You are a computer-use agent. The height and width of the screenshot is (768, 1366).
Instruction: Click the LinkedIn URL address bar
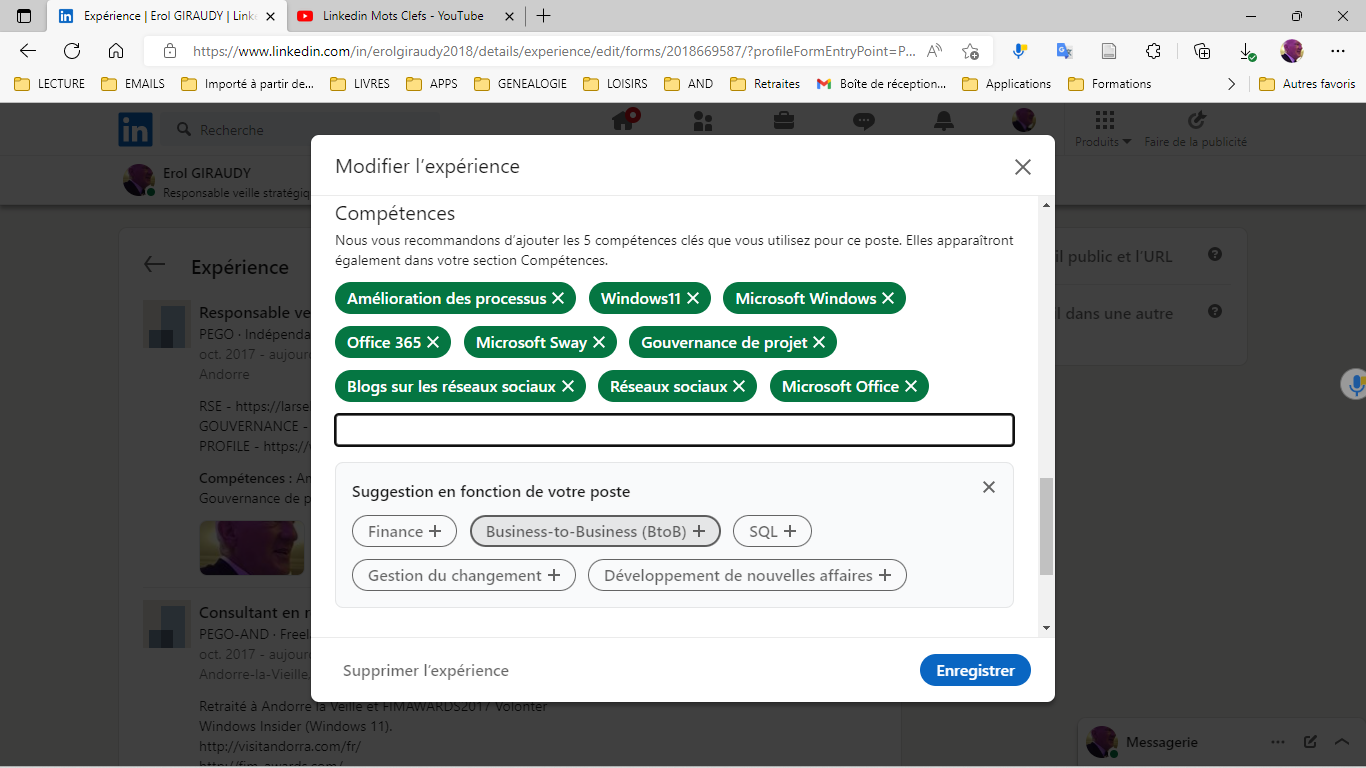(554, 51)
